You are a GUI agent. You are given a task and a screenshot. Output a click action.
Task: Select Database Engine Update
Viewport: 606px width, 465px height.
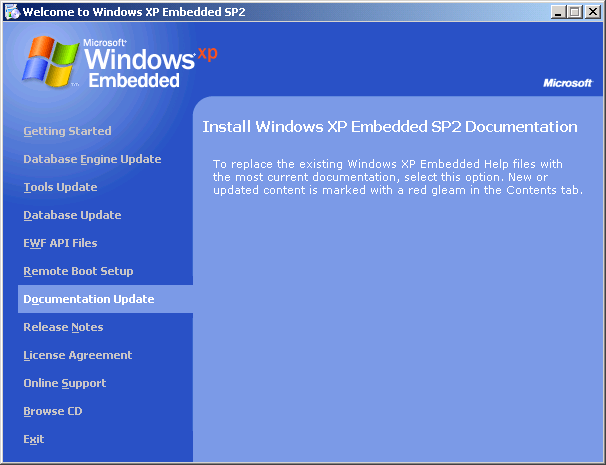(92, 159)
